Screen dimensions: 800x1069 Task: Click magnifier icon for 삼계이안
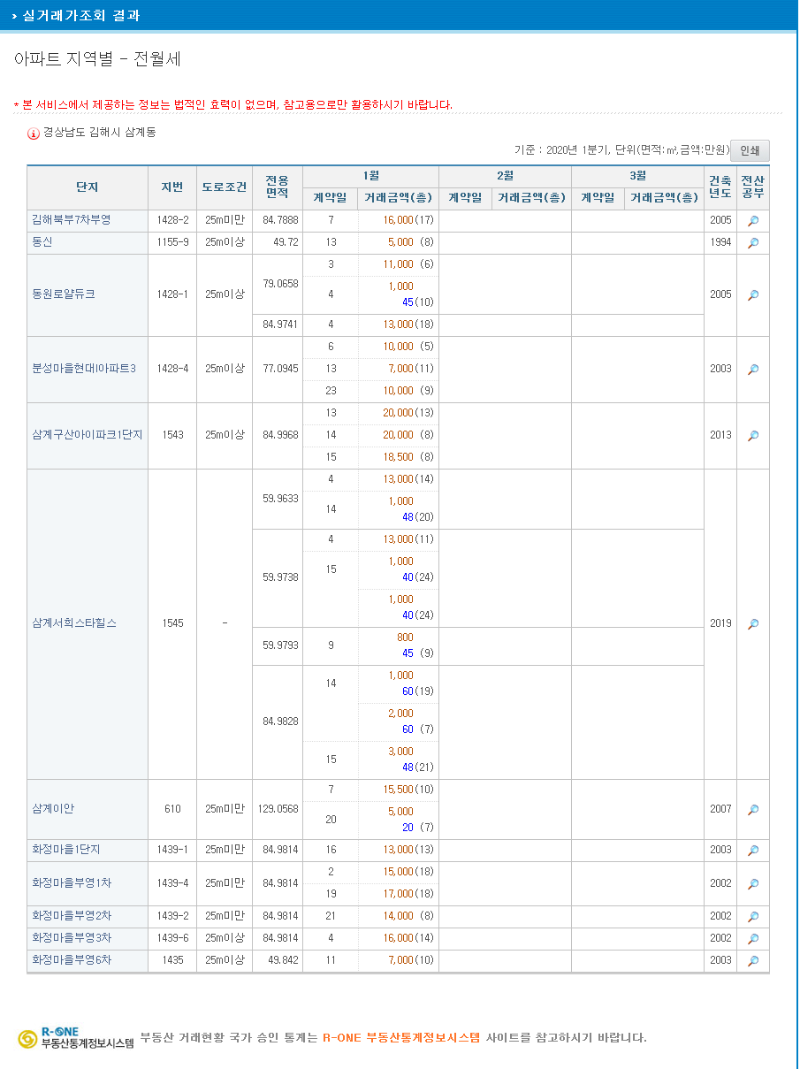(753, 809)
